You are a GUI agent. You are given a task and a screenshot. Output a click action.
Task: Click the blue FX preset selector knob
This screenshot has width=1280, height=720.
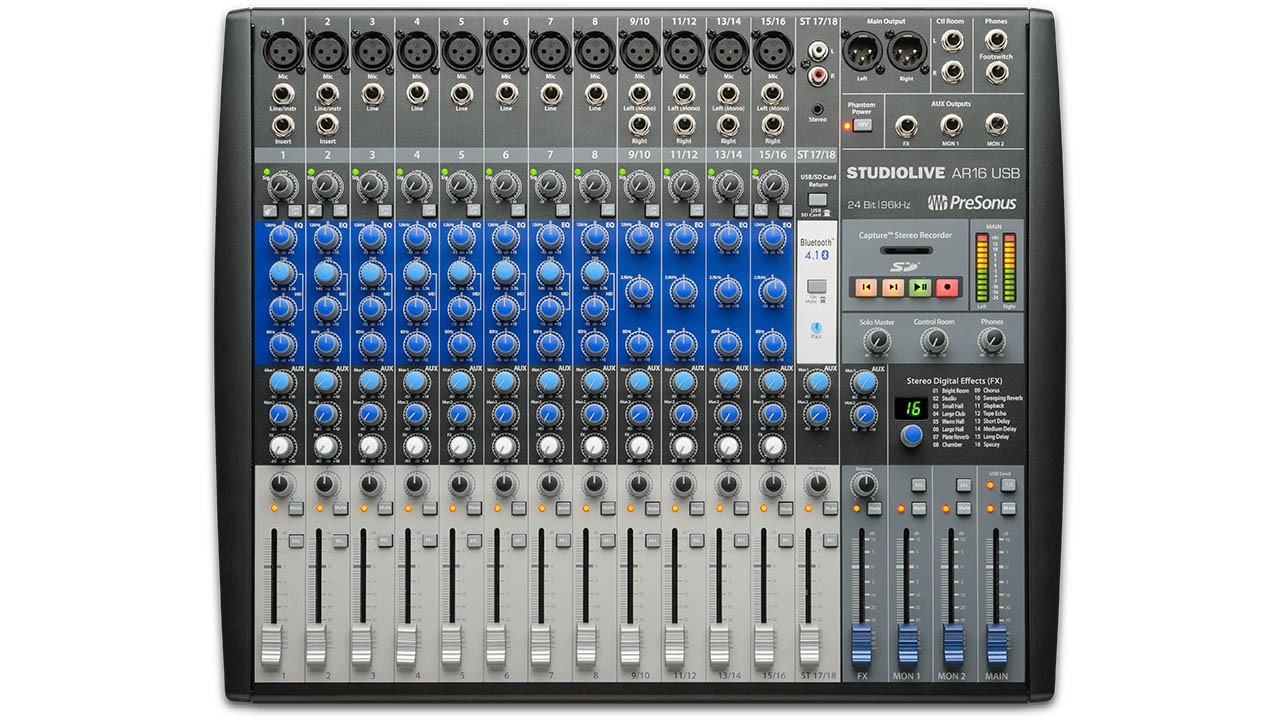coord(911,435)
